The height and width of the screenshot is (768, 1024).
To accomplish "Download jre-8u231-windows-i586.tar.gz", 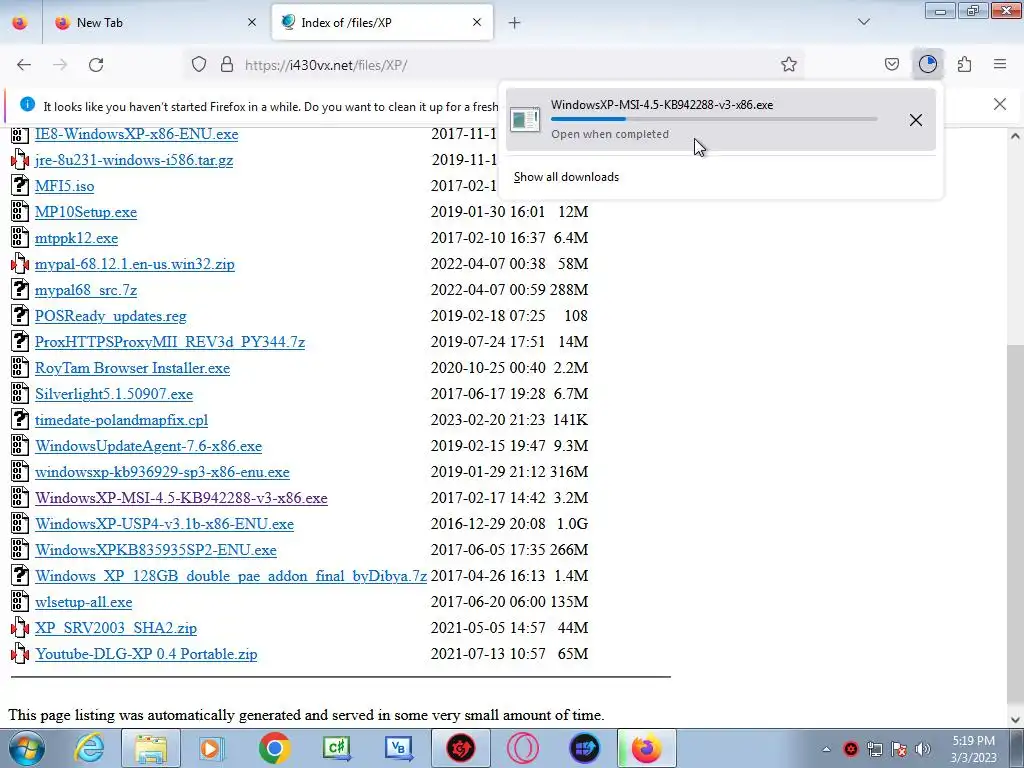I will 134,160.
